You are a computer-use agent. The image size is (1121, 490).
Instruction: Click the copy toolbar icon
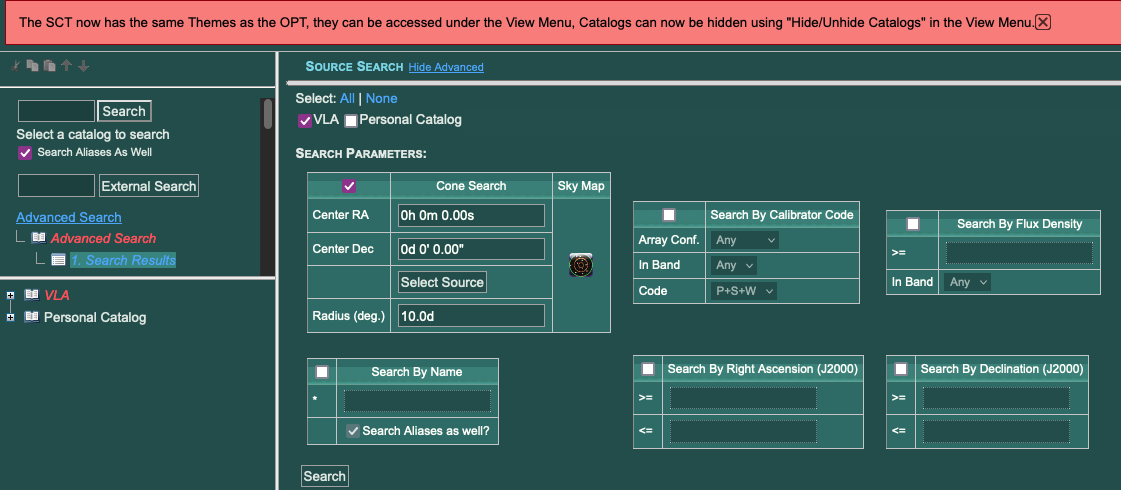coord(33,66)
